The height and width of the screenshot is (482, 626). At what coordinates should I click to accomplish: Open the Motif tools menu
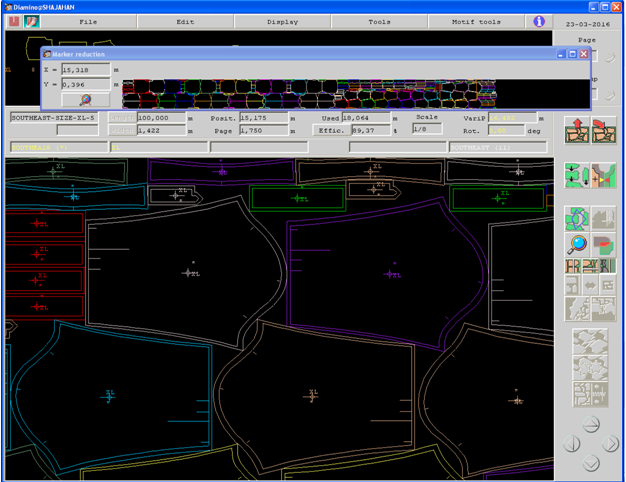tap(476, 20)
